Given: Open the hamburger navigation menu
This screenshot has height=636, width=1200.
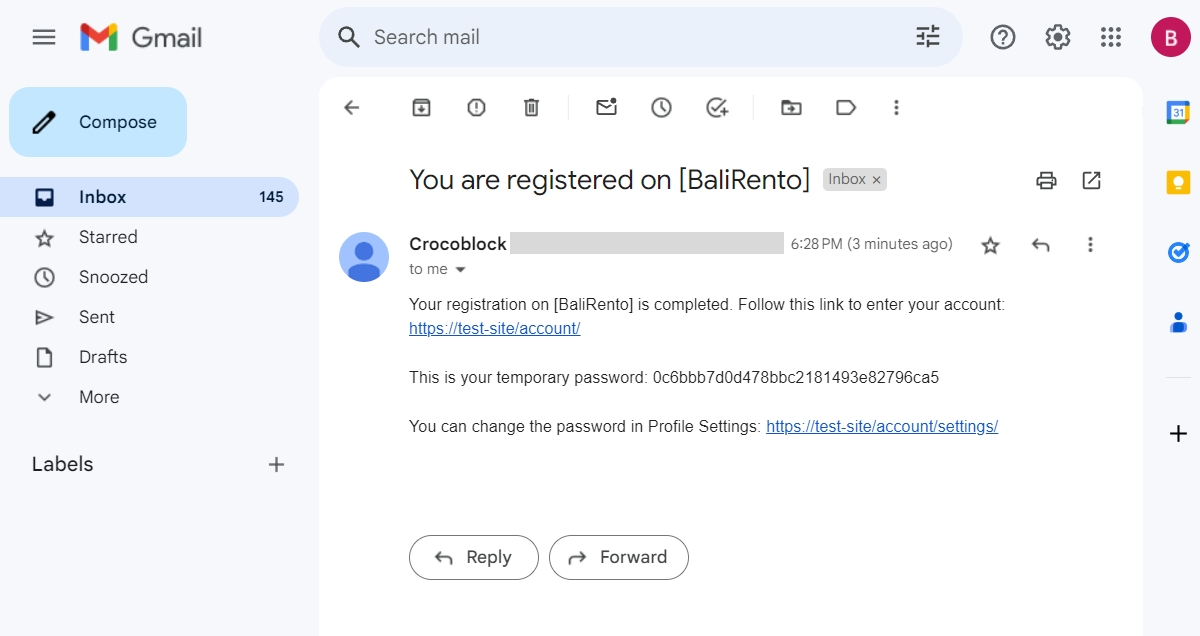Looking at the screenshot, I should tap(43, 36).
